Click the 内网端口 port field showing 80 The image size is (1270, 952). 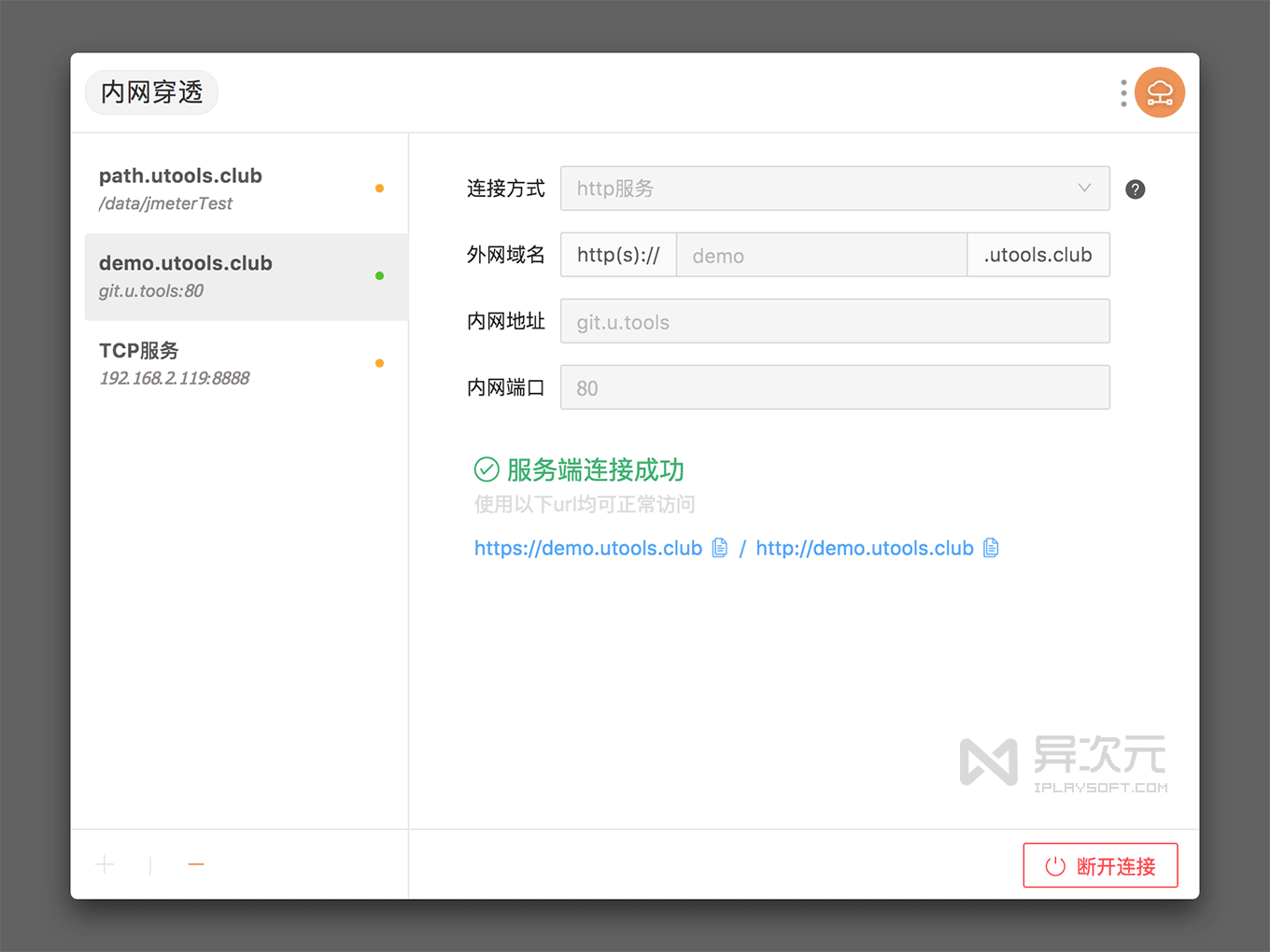835,387
